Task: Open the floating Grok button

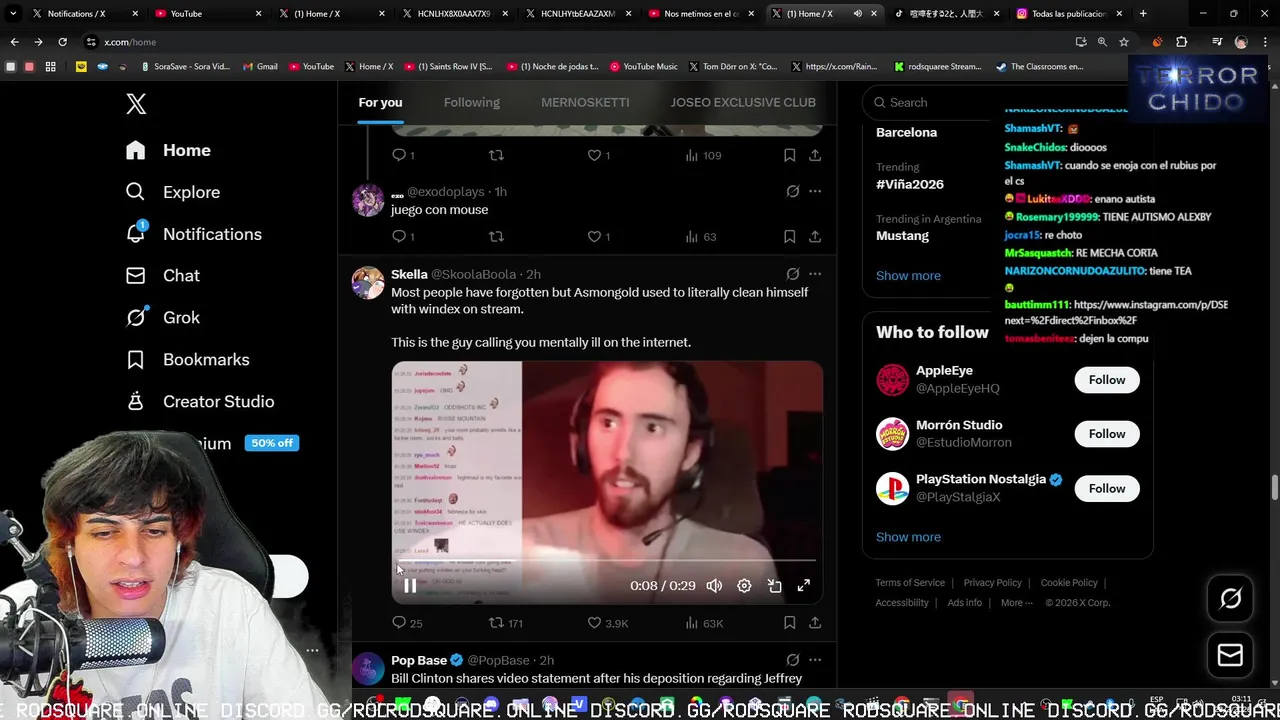Action: (1230, 598)
